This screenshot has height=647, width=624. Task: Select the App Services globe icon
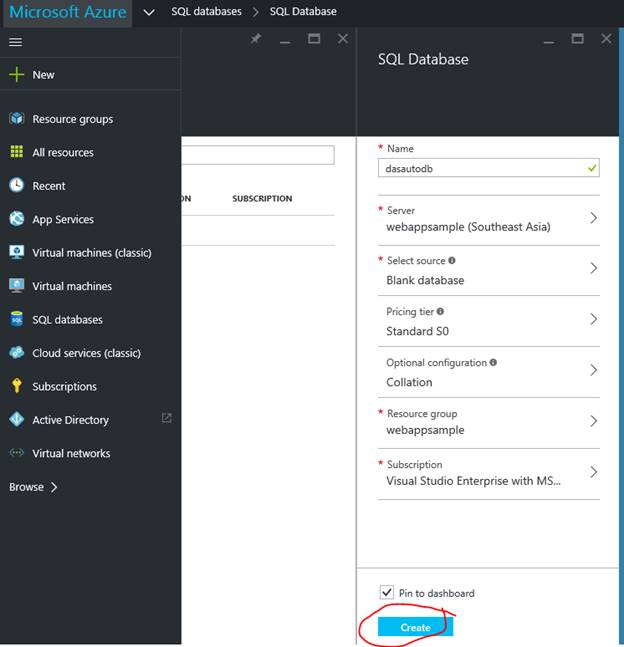coord(16,219)
